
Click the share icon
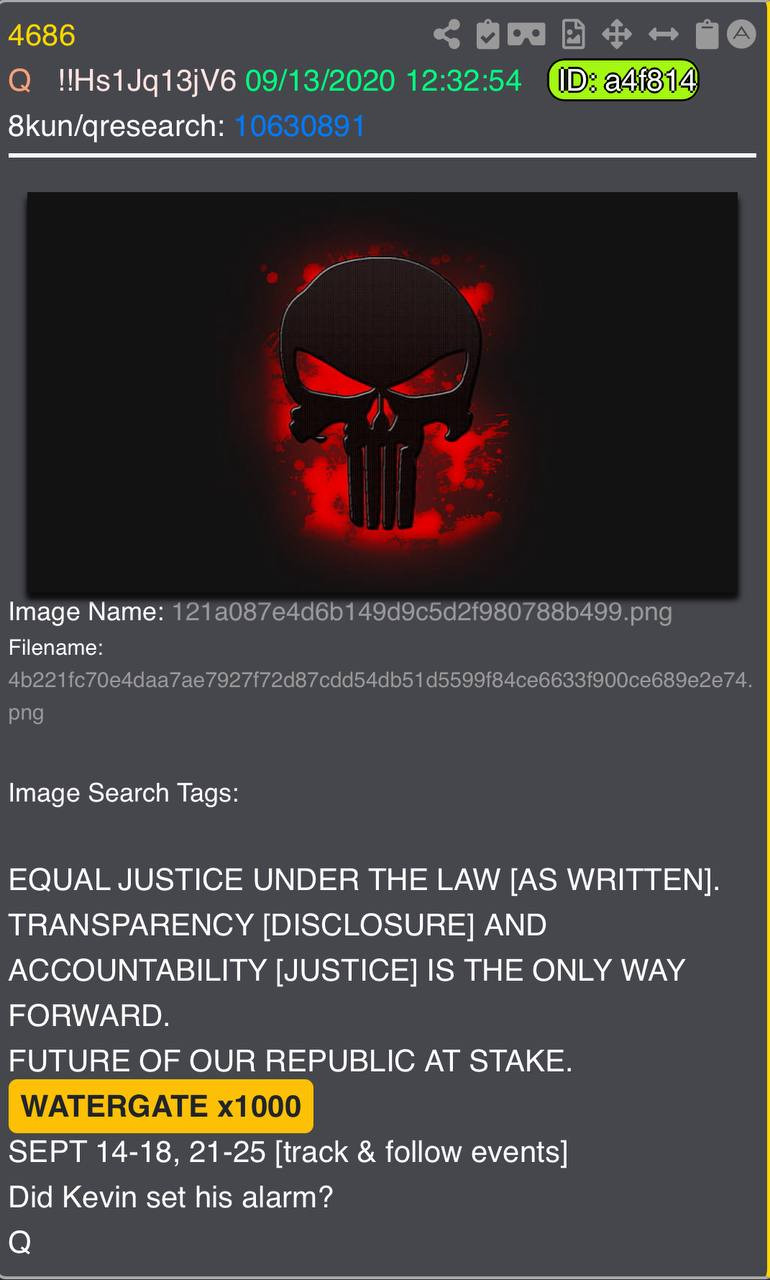447,34
